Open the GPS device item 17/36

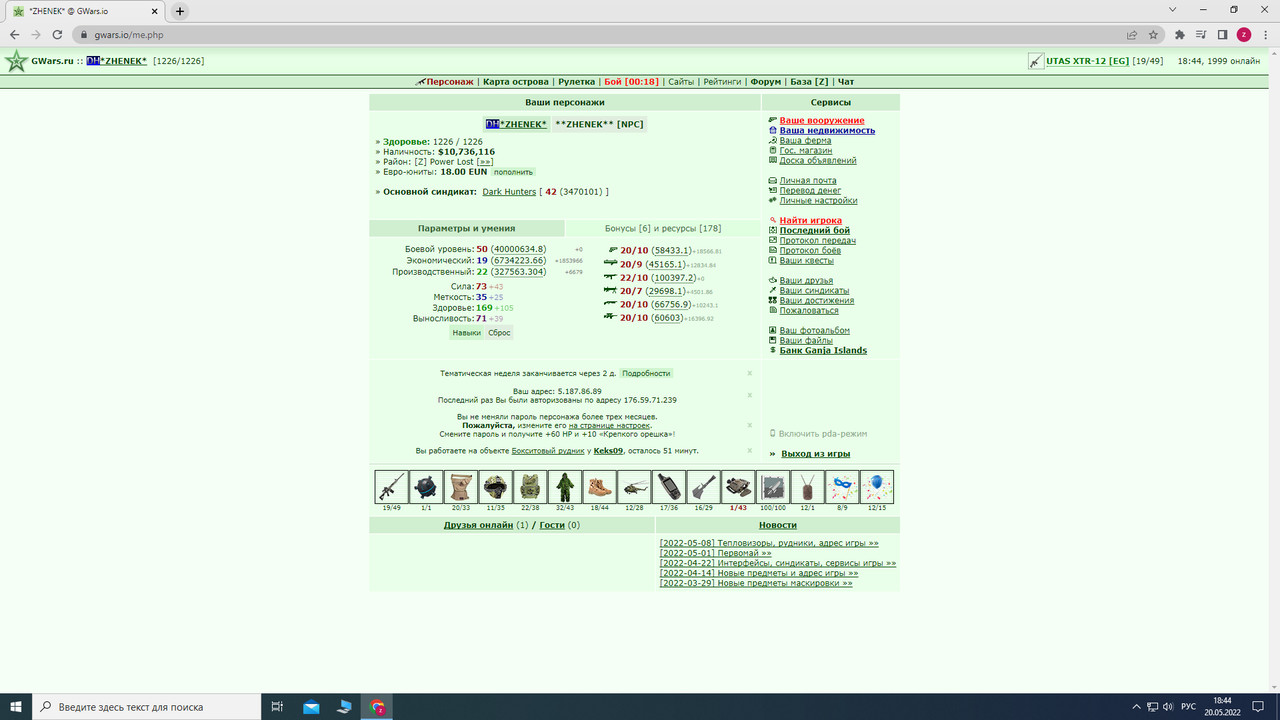click(x=669, y=487)
